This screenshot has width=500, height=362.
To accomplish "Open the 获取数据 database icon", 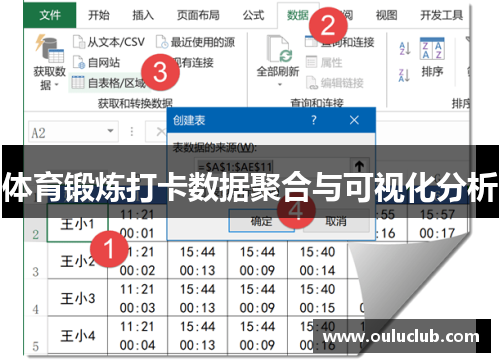I will (x=50, y=48).
